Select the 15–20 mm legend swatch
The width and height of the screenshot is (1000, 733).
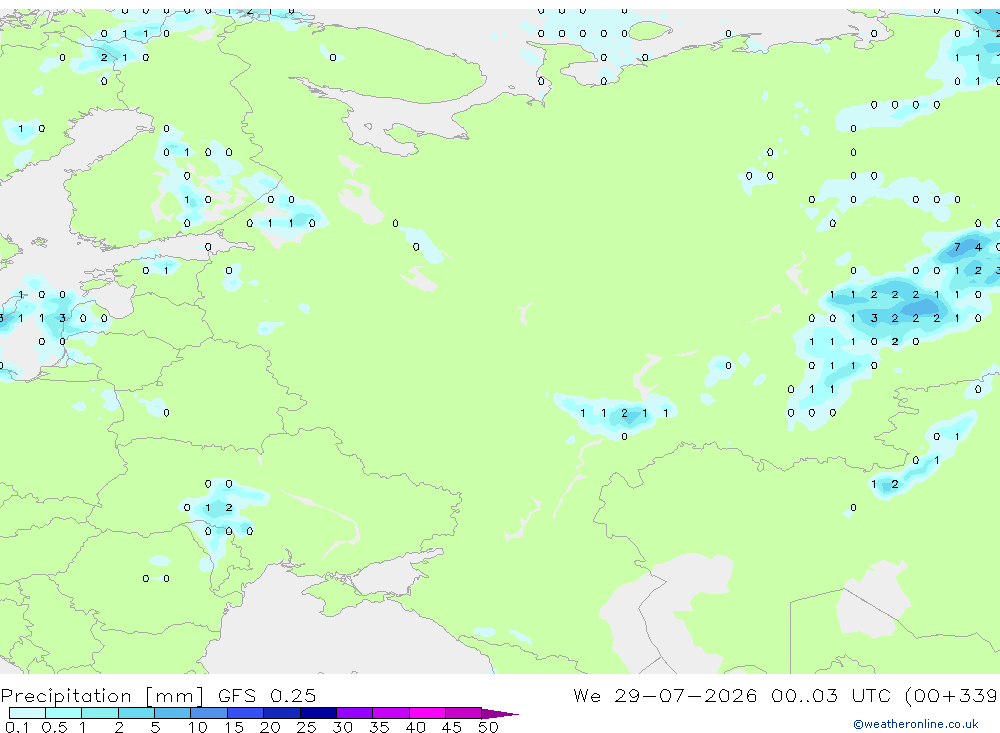coord(246,713)
